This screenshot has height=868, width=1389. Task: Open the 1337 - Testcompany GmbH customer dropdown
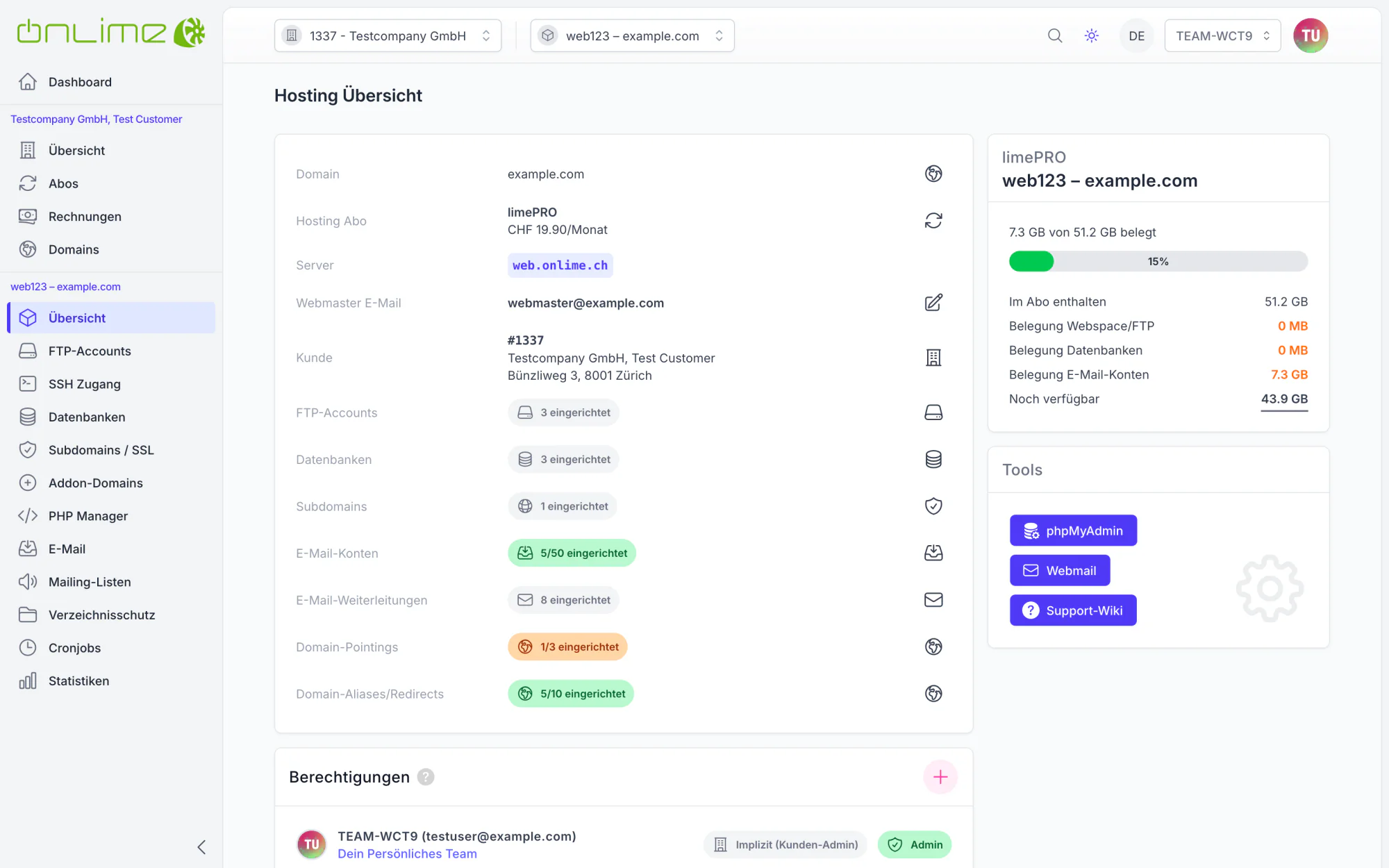click(388, 35)
